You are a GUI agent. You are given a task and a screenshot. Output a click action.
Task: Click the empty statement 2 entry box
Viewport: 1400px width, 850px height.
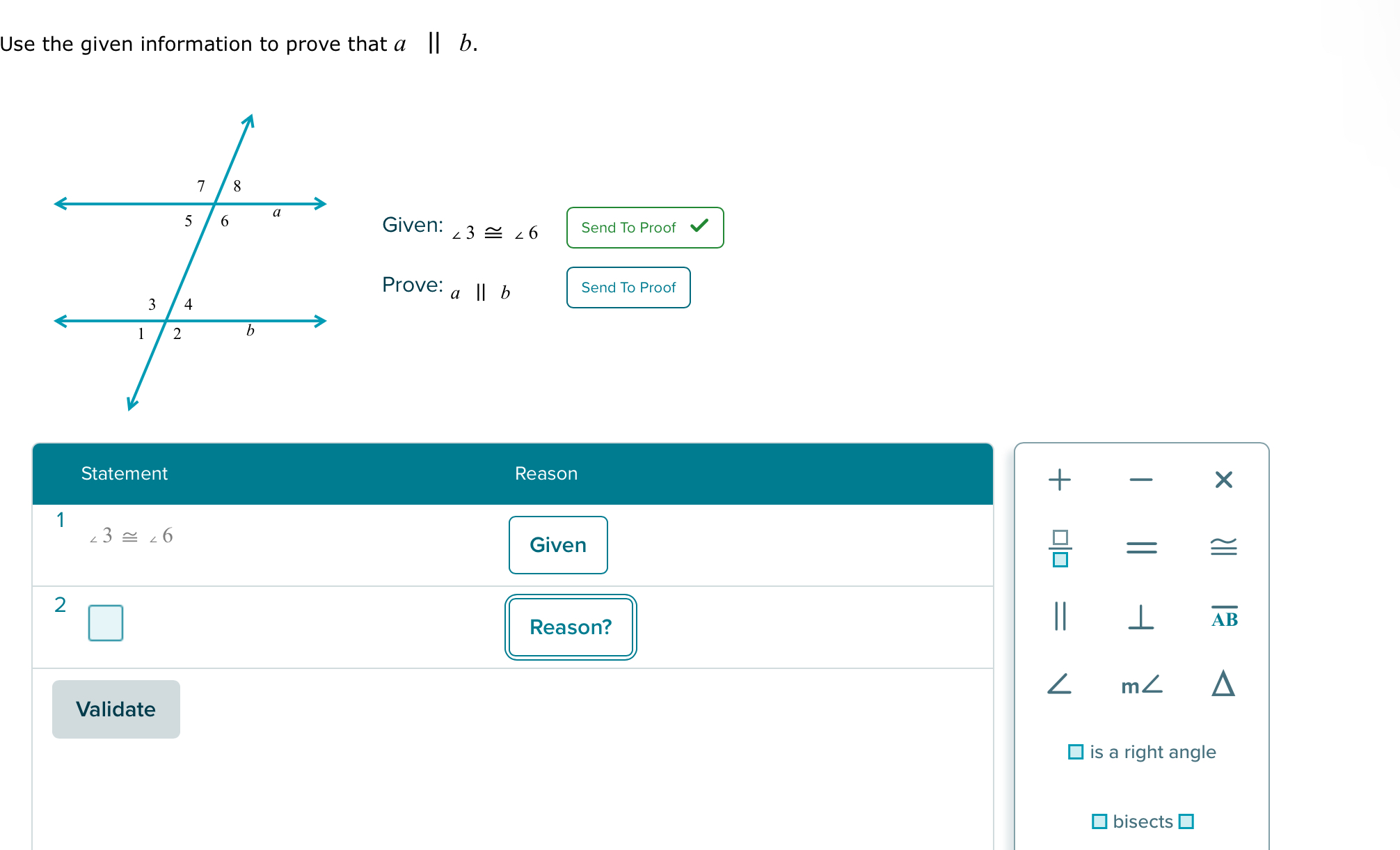[105, 622]
